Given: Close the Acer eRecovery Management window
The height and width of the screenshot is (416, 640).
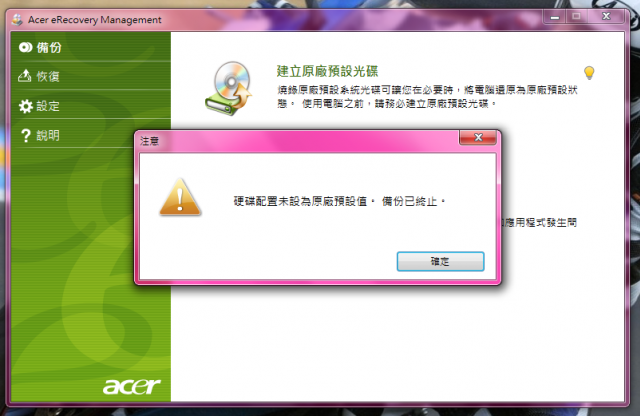Looking at the screenshot, I should click(x=606, y=16).
